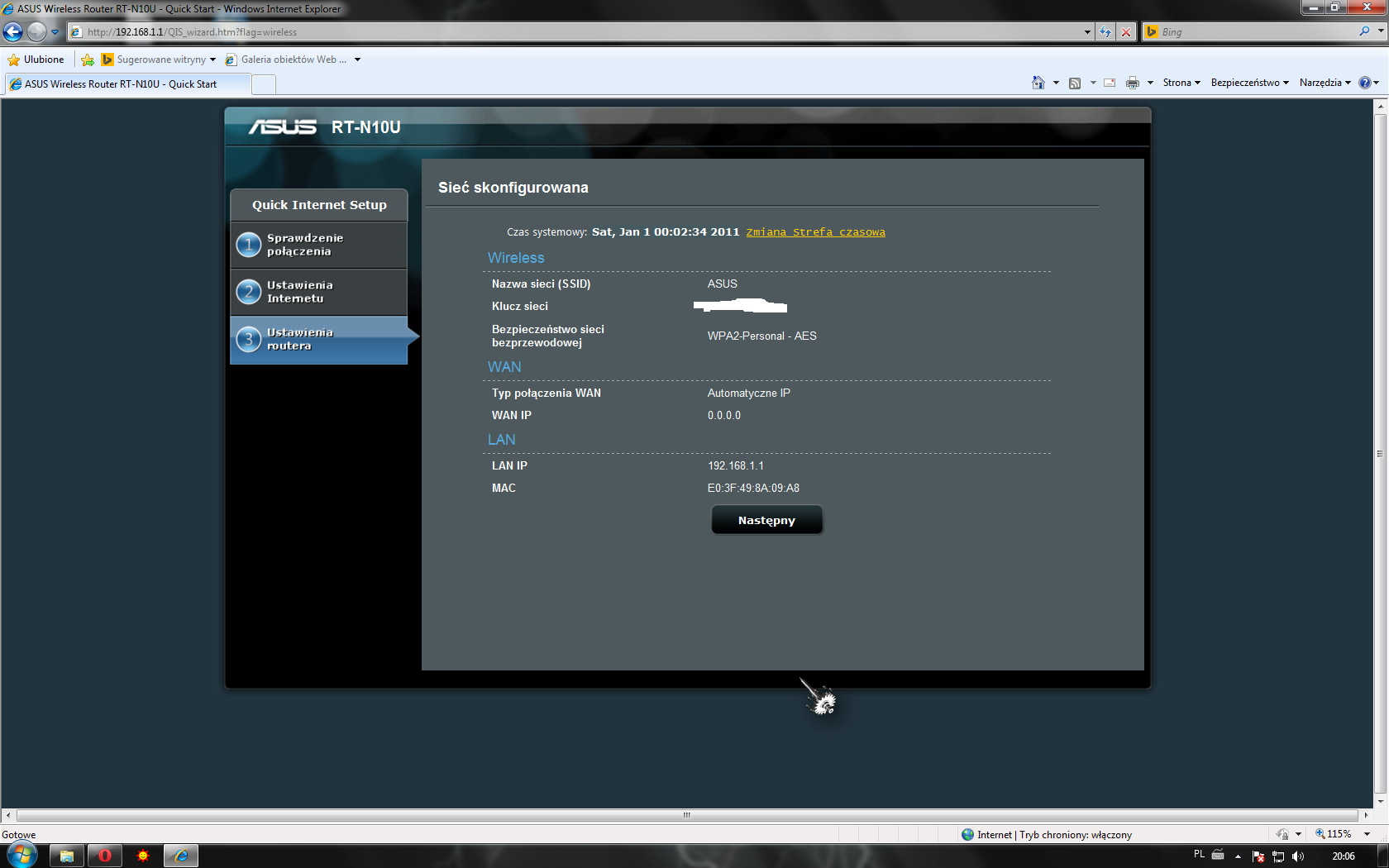The width and height of the screenshot is (1389, 868).
Task: Click the Home page icon
Action: click(1038, 83)
